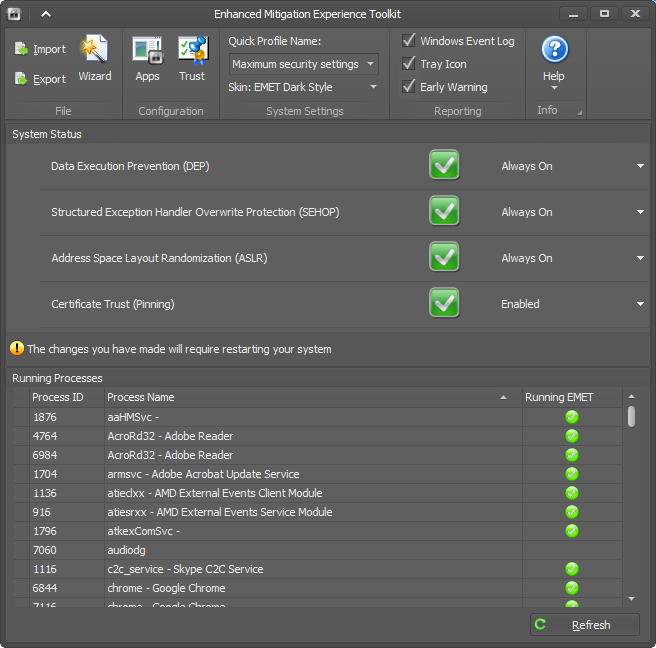Sort by the Process Name column
Image resolution: width=656 pixels, height=648 pixels.
(313, 397)
